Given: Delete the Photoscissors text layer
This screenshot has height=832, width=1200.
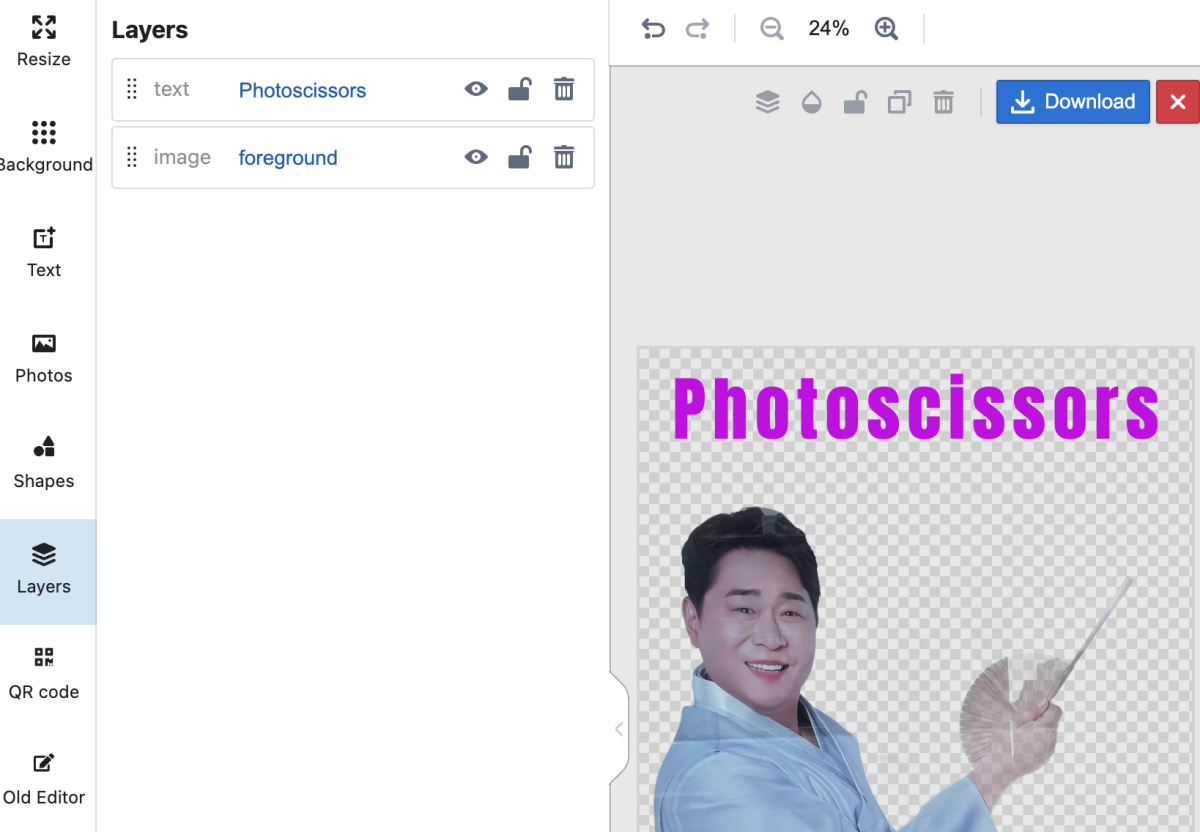Looking at the screenshot, I should click(564, 89).
